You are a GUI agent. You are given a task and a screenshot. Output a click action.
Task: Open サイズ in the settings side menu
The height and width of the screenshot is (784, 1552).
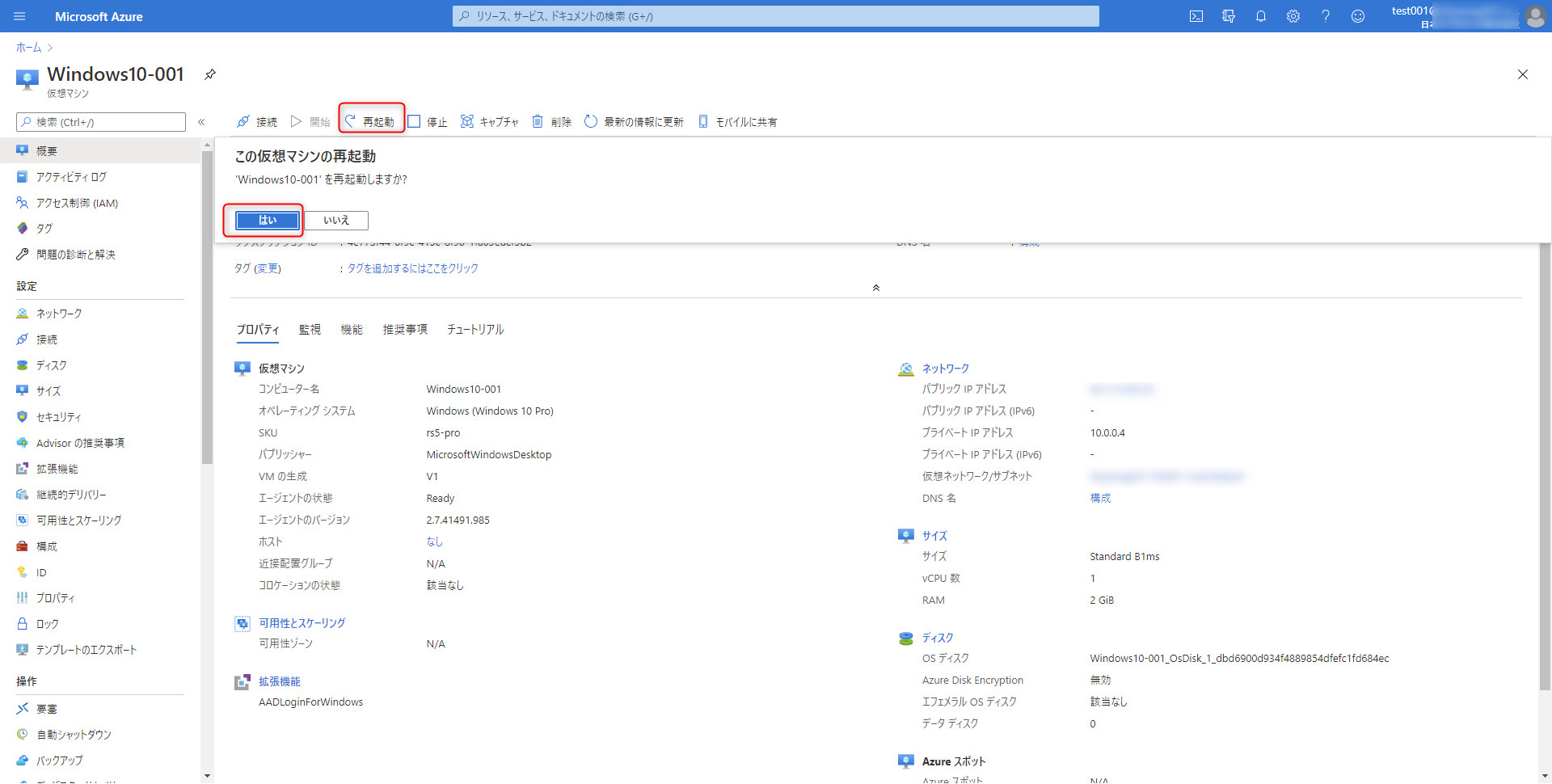[x=100, y=391]
